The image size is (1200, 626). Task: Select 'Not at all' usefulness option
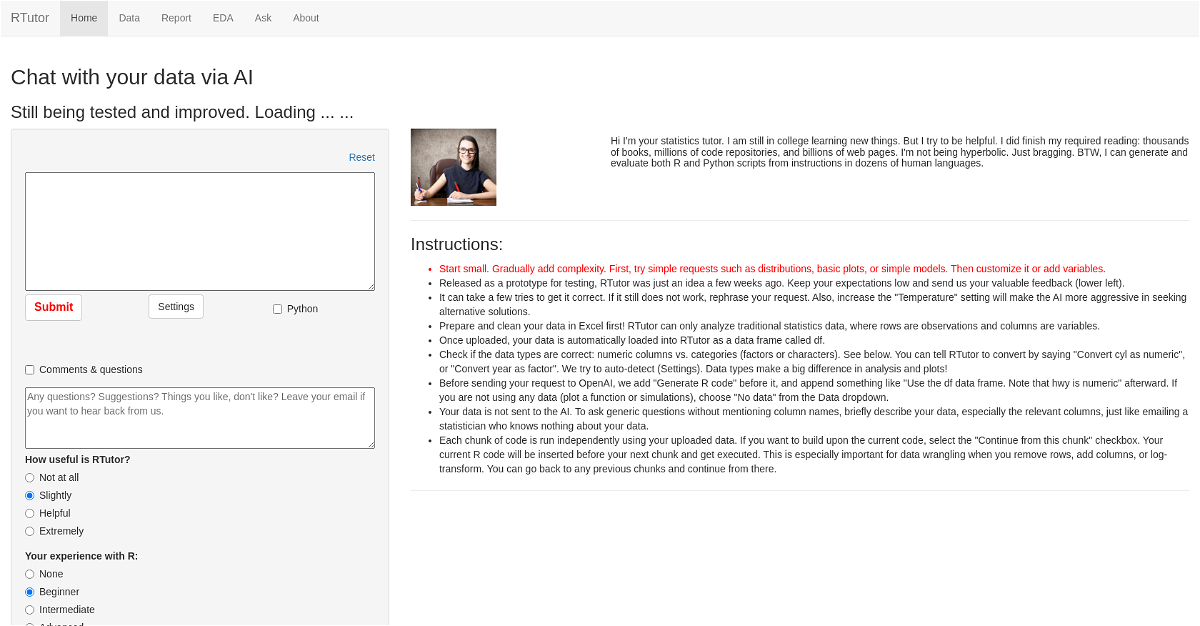coord(30,478)
